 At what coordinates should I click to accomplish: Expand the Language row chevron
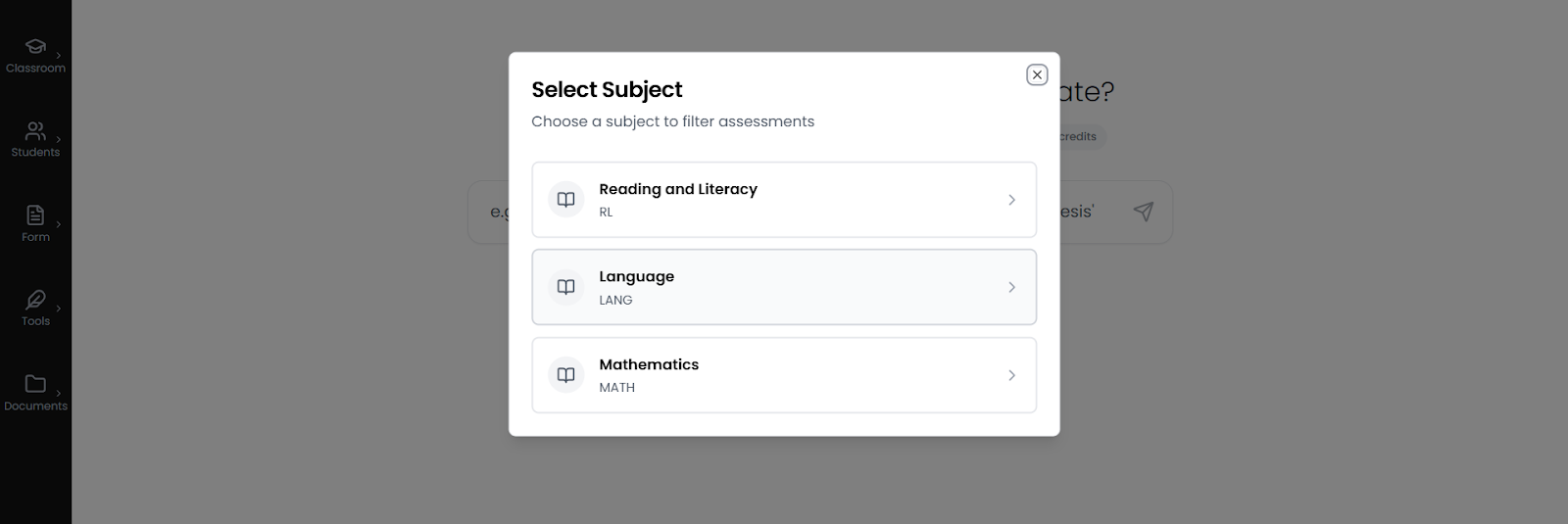point(1011,287)
